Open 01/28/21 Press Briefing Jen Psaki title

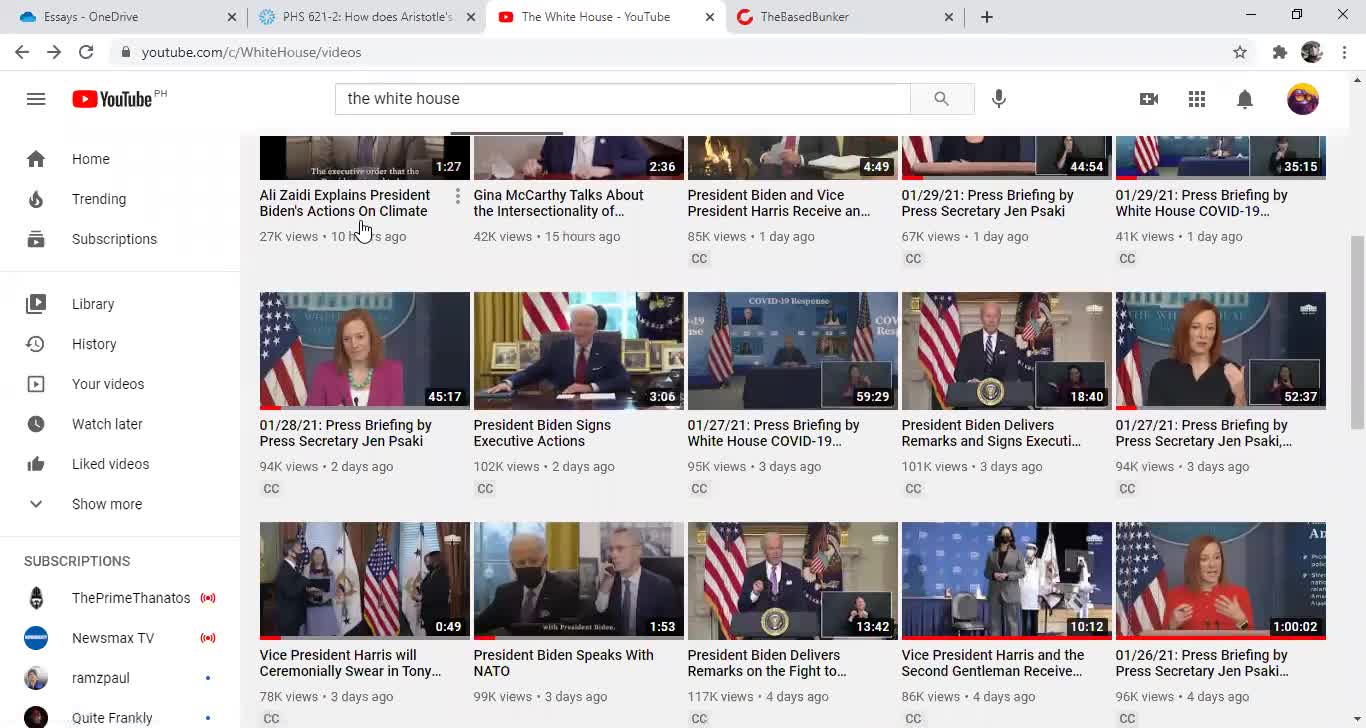click(346, 433)
